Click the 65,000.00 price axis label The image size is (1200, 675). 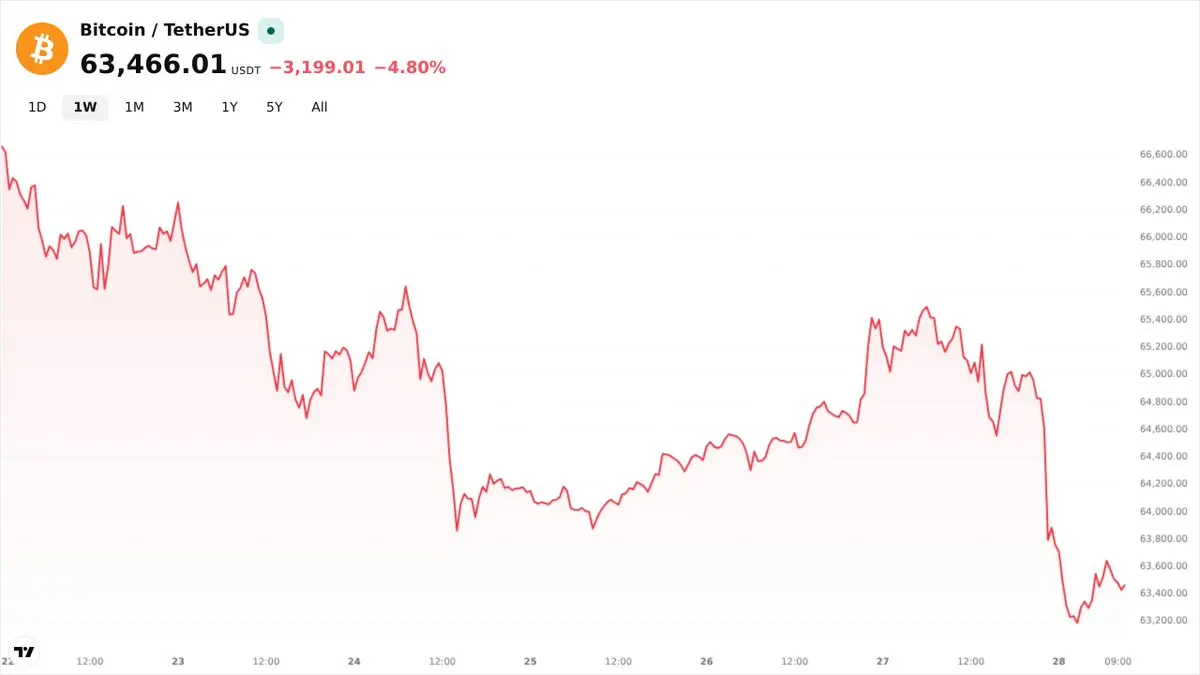(1163, 374)
